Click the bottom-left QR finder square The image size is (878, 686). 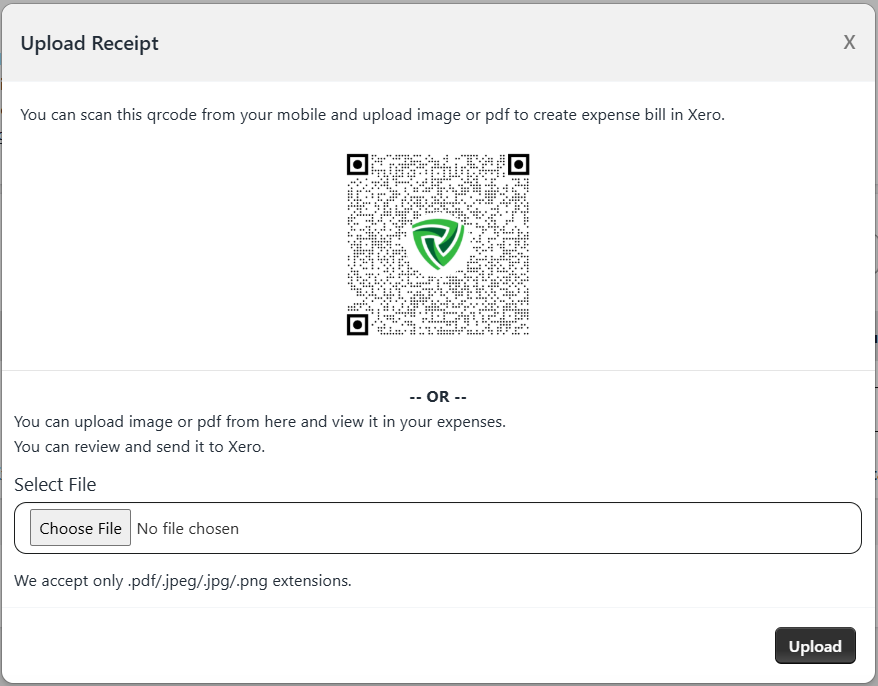pyautogui.click(x=358, y=325)
